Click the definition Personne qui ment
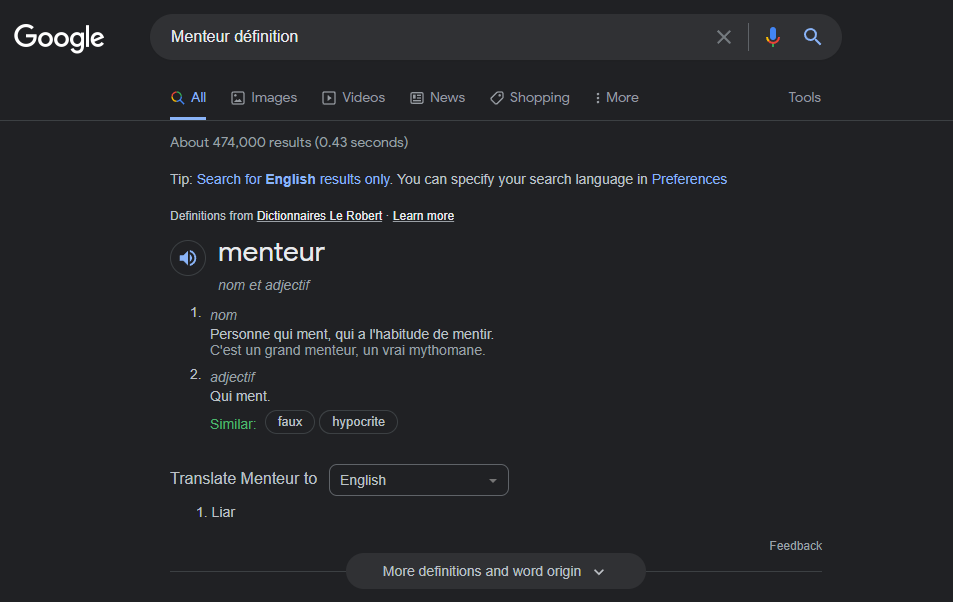953x602 pixels. (352, 334)
